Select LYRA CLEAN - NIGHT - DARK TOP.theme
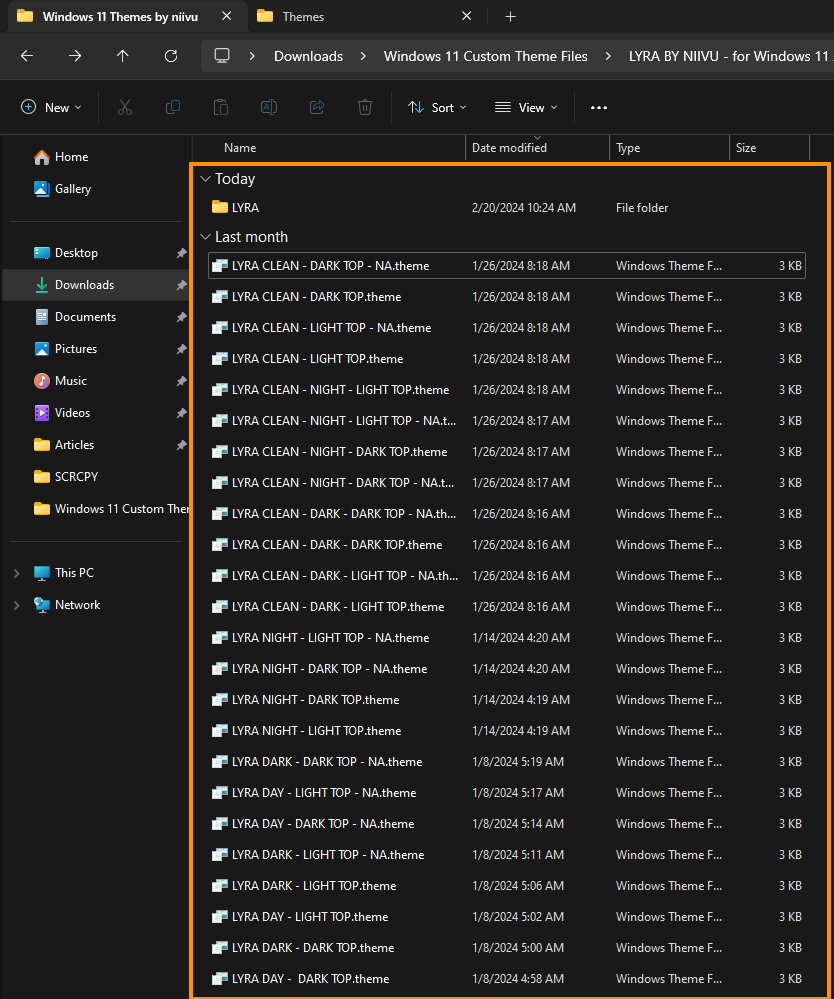Viewport: 834px width, 999px height. pos(507,452)
